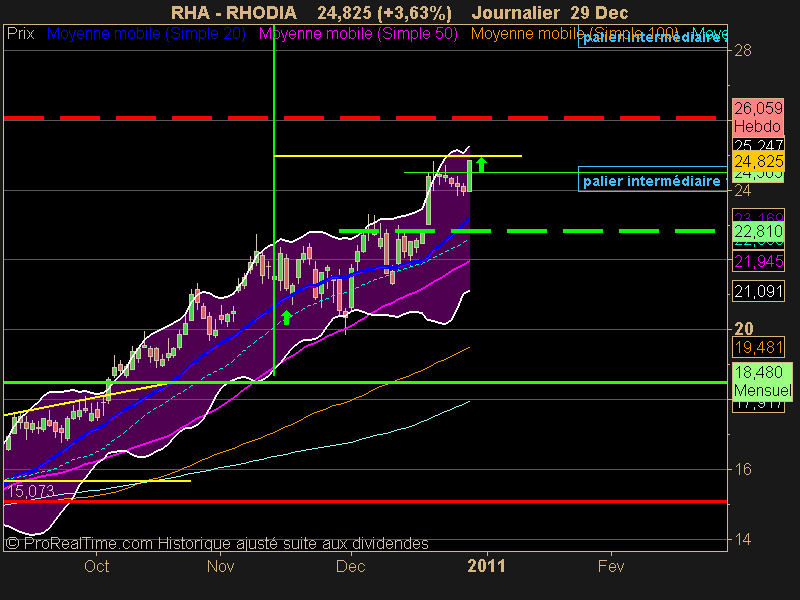
Task: Click the 16 price axis tick
Action: [x=743, y=469]
